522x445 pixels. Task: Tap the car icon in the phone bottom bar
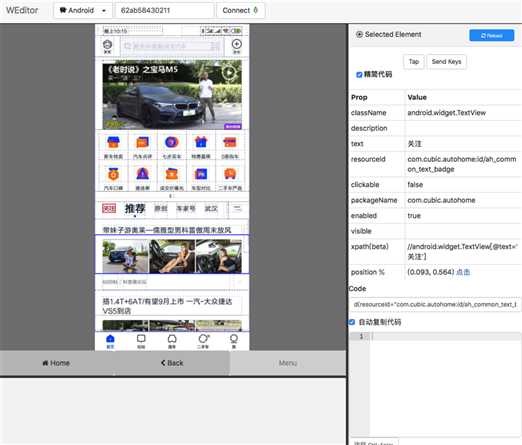(x=172, y=339)
